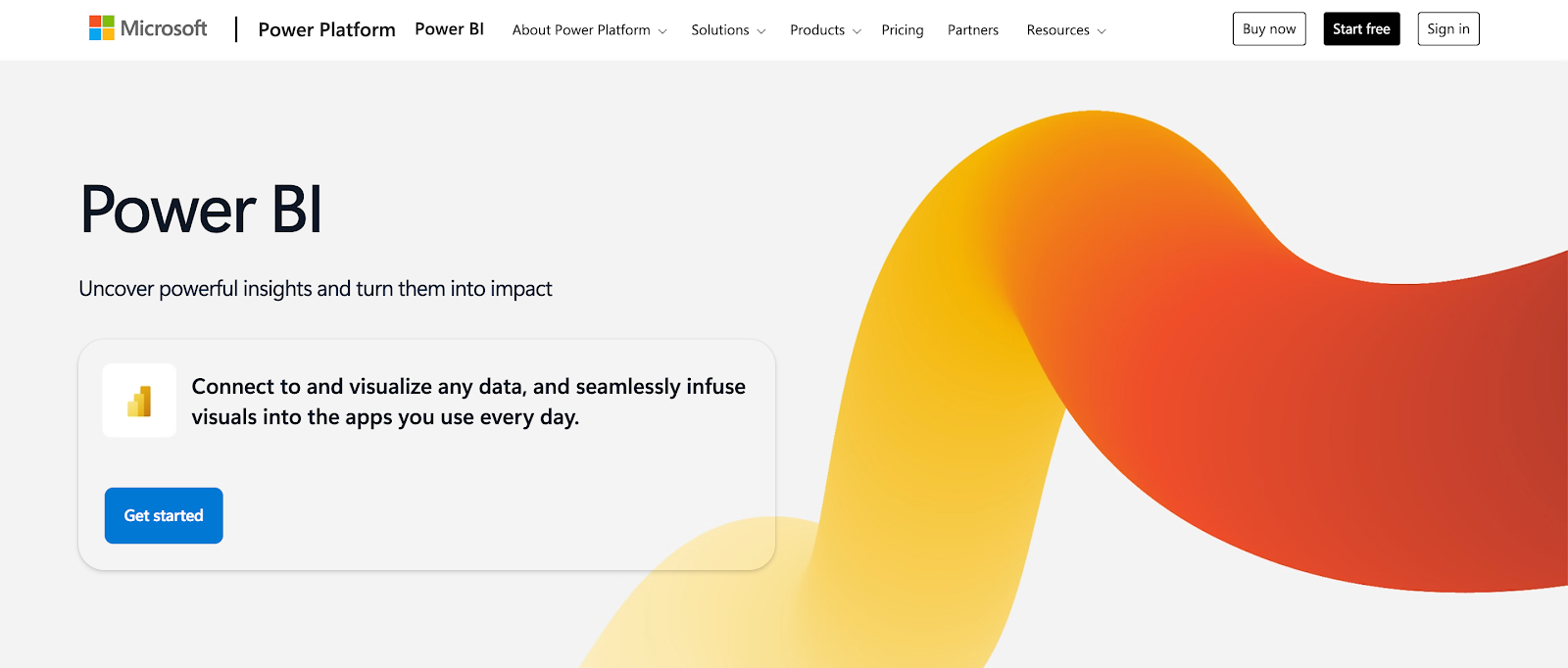1568x668 pixels.
Task: Open the Pricing page
Action: 903,30
